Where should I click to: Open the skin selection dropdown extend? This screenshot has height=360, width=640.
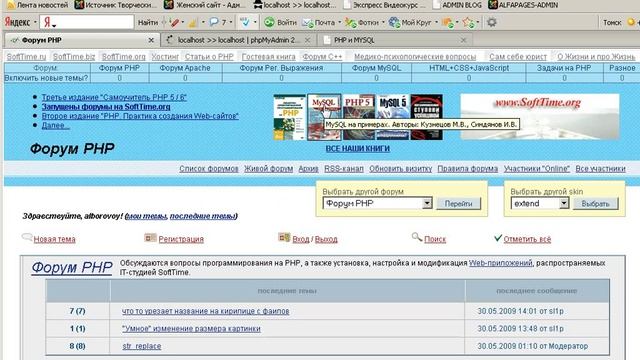[540, 203]
